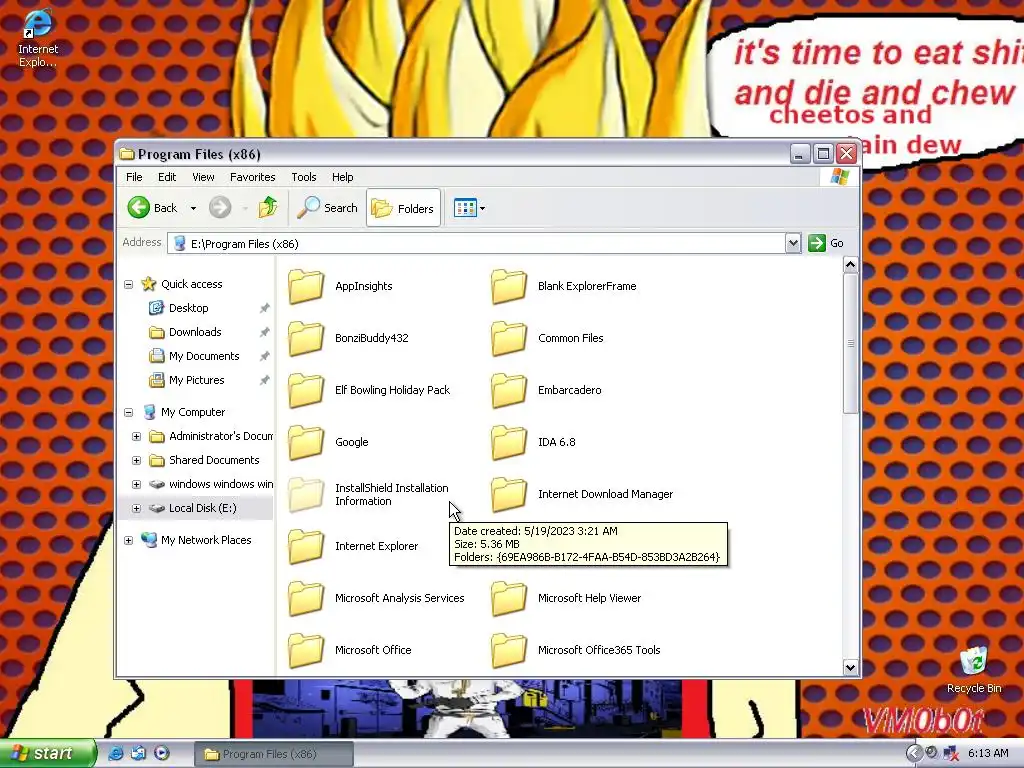This screenshot has width=1024, height=768.
Task: Expand Administrator's Documents tree node
Action: 136,436
